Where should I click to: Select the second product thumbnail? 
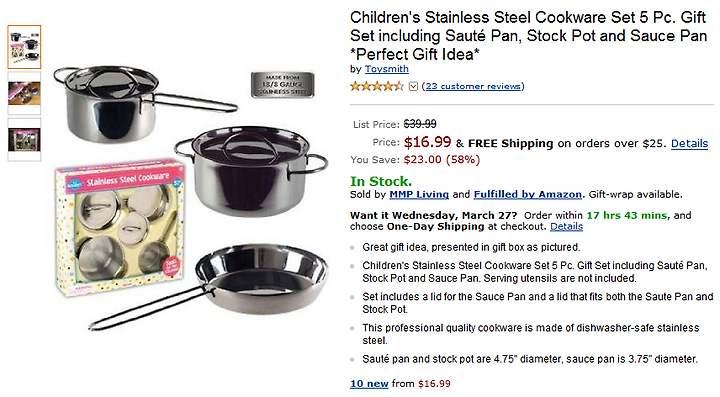tap(24, 93)
